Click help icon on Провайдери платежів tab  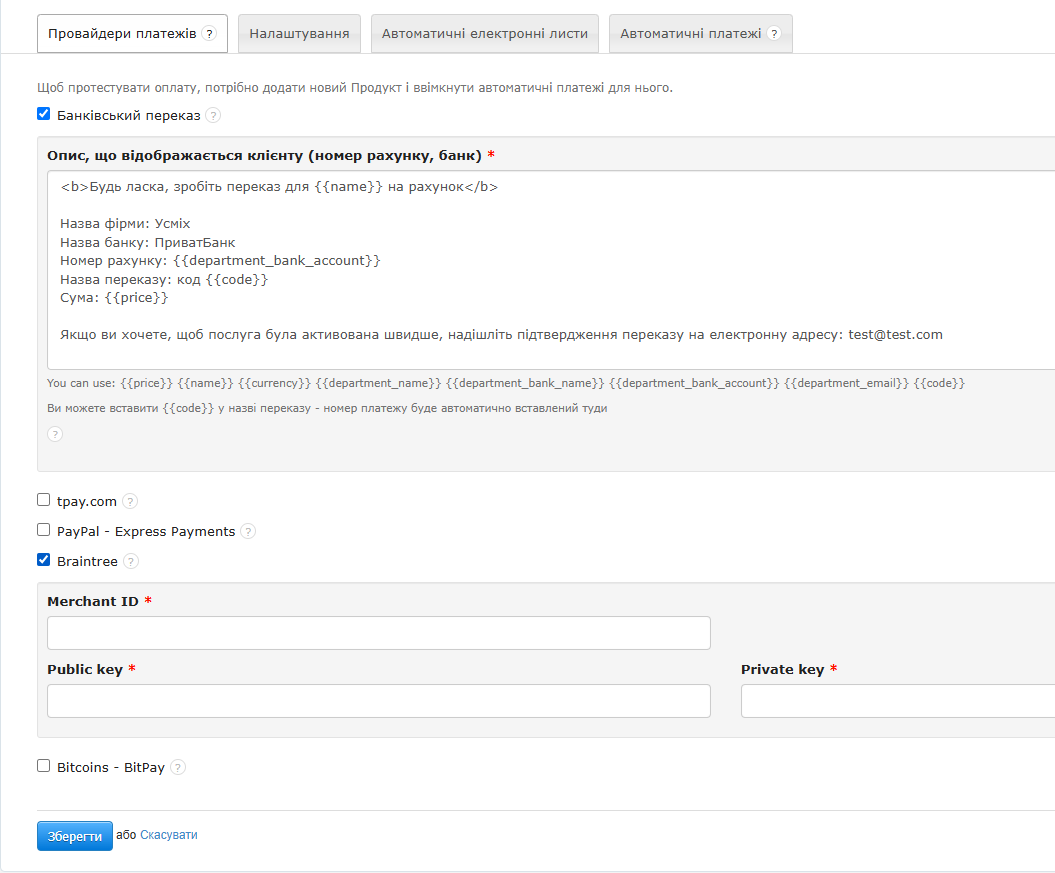click(x=209, y=33)
